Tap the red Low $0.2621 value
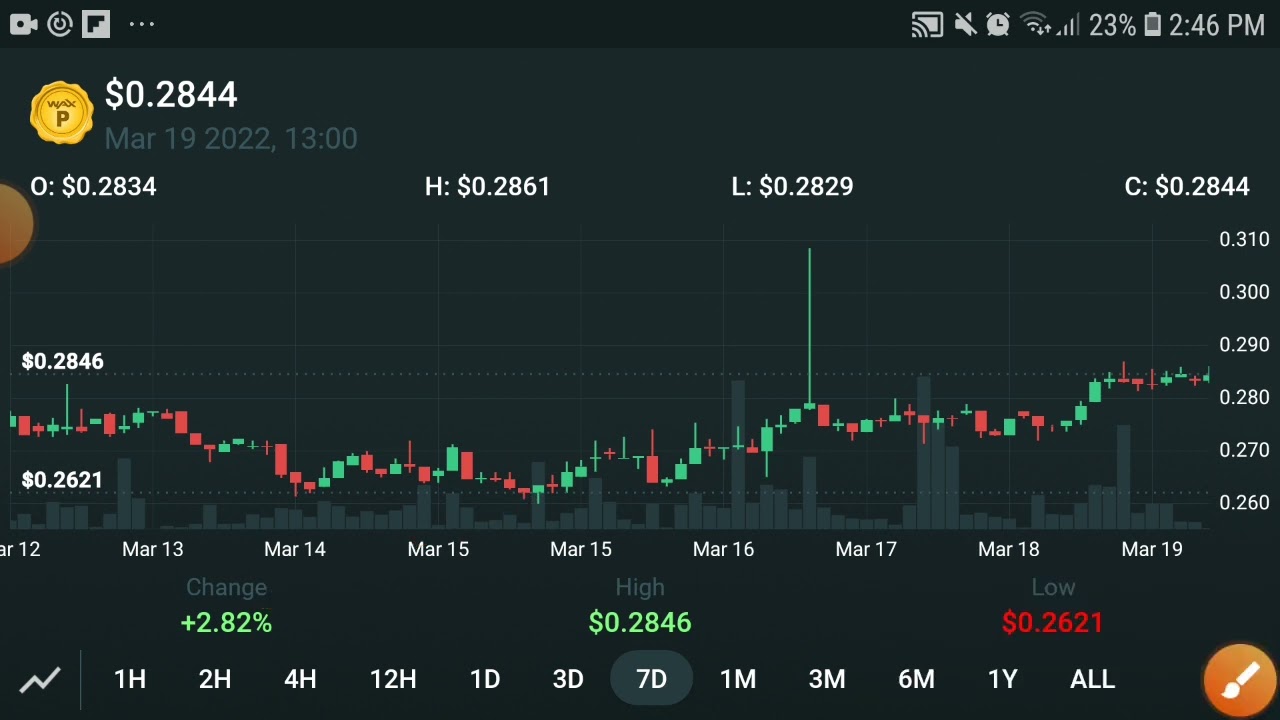Screen dimensions: 1280x720 tap(1052, 623)
